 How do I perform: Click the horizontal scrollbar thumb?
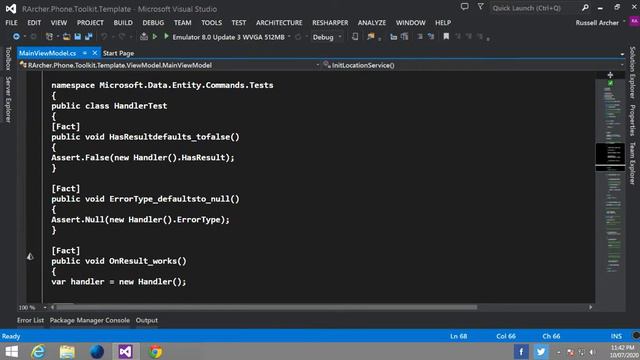pyautogui.click(x=267, y=307)
